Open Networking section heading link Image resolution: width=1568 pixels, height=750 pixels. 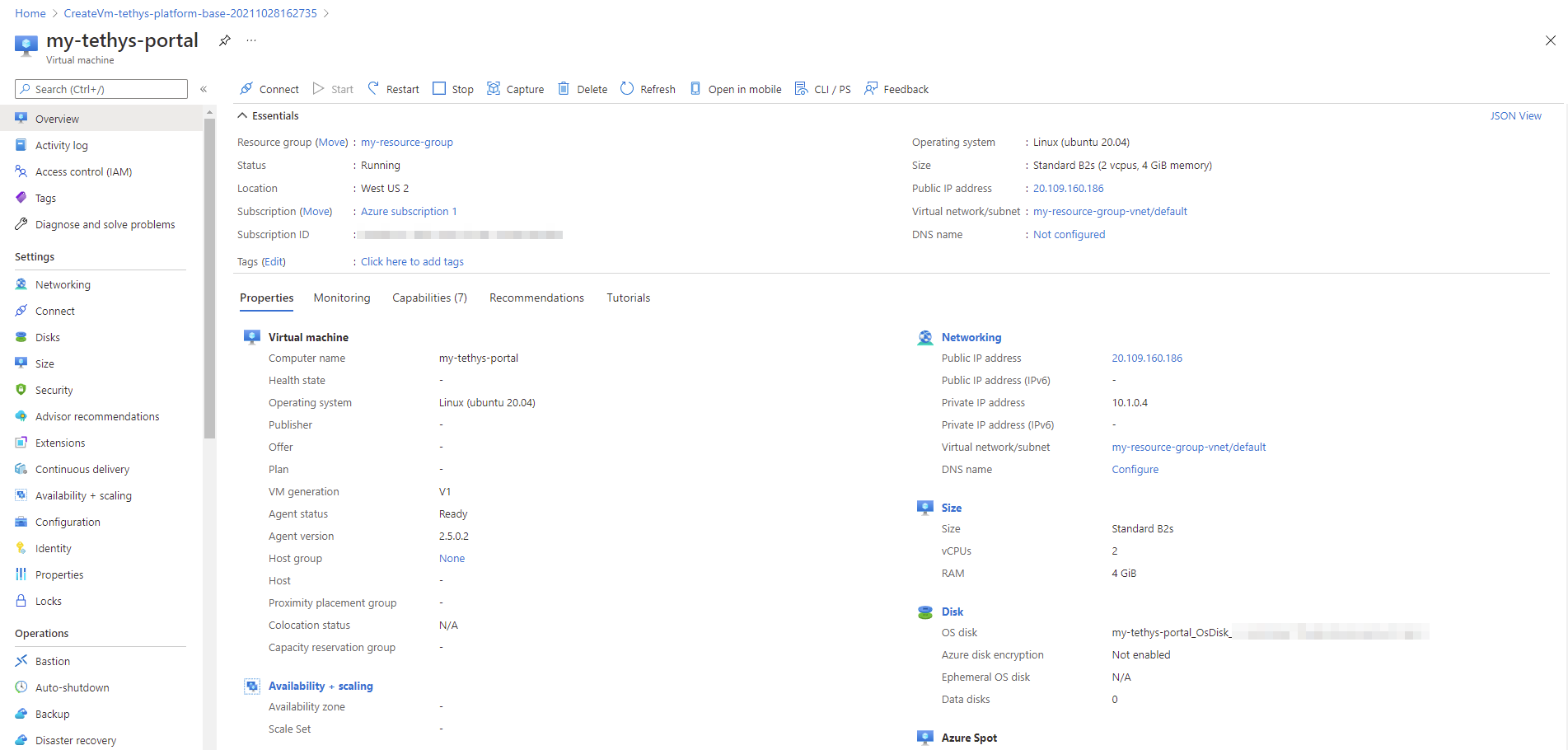pyautogui.click(x=971, y=337)
